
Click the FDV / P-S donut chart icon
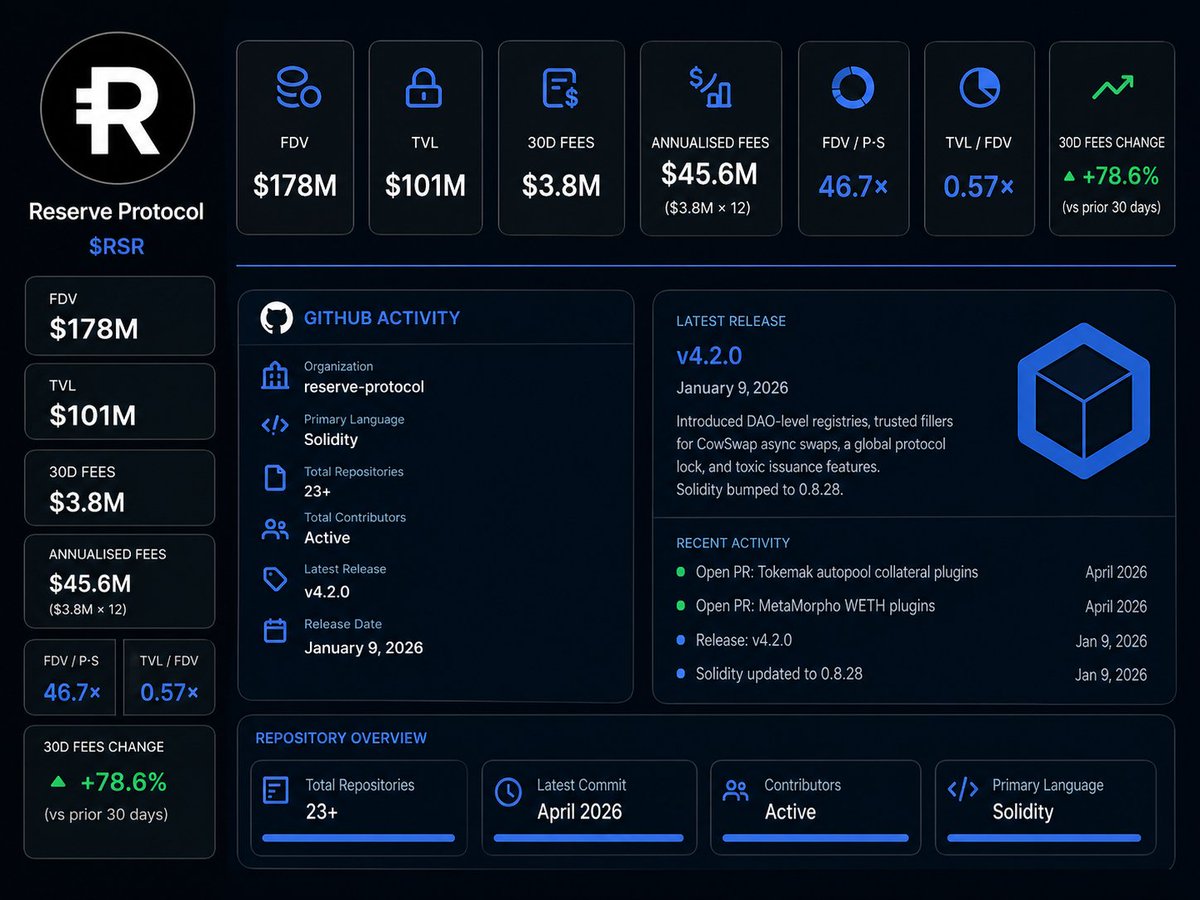(x=853, y=88)
